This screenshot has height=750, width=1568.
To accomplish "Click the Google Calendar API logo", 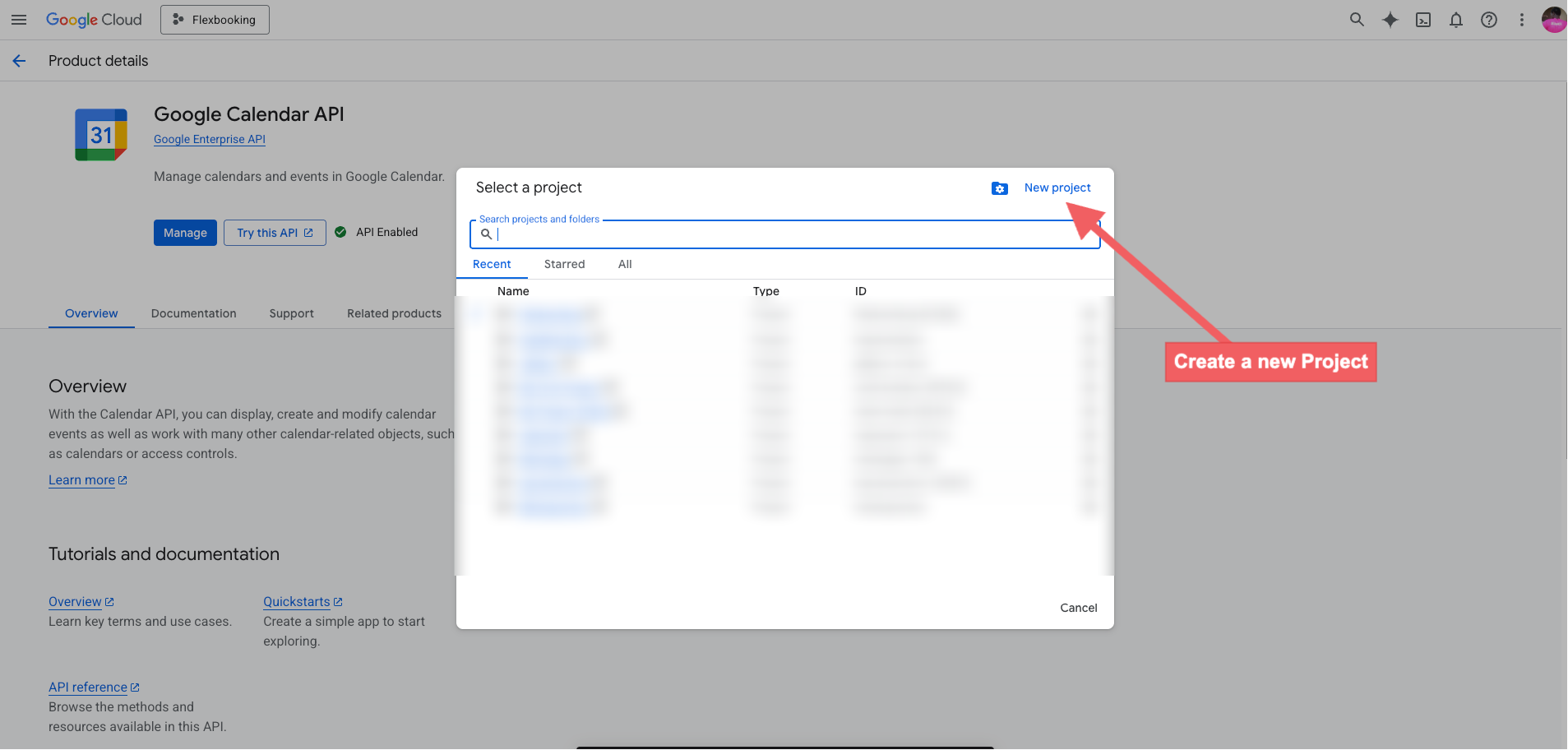I will click(101, 135).
